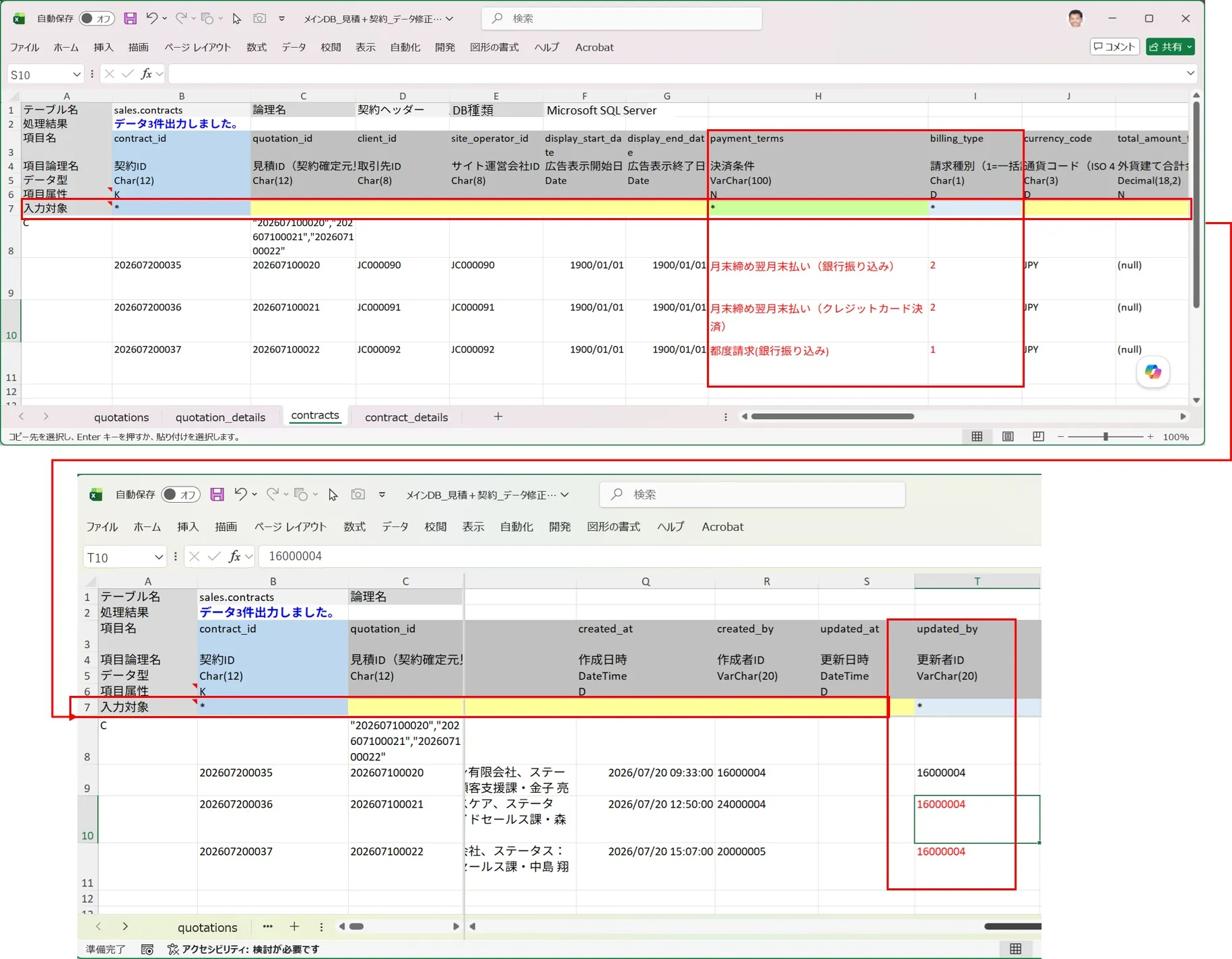
Task: Click Redo arrow in top Excel window
Action: [180, 18]
